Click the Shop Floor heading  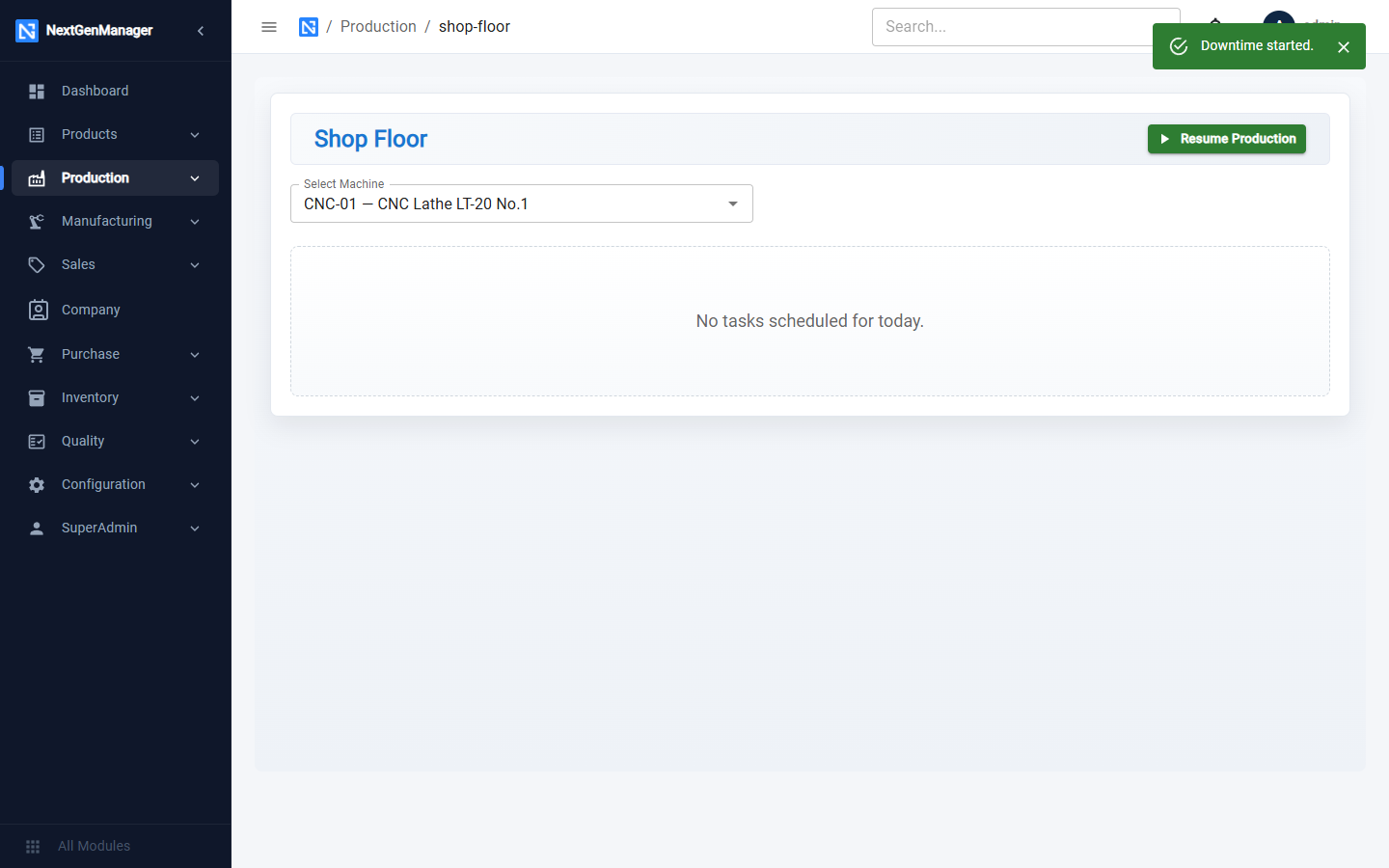[370, 139]
